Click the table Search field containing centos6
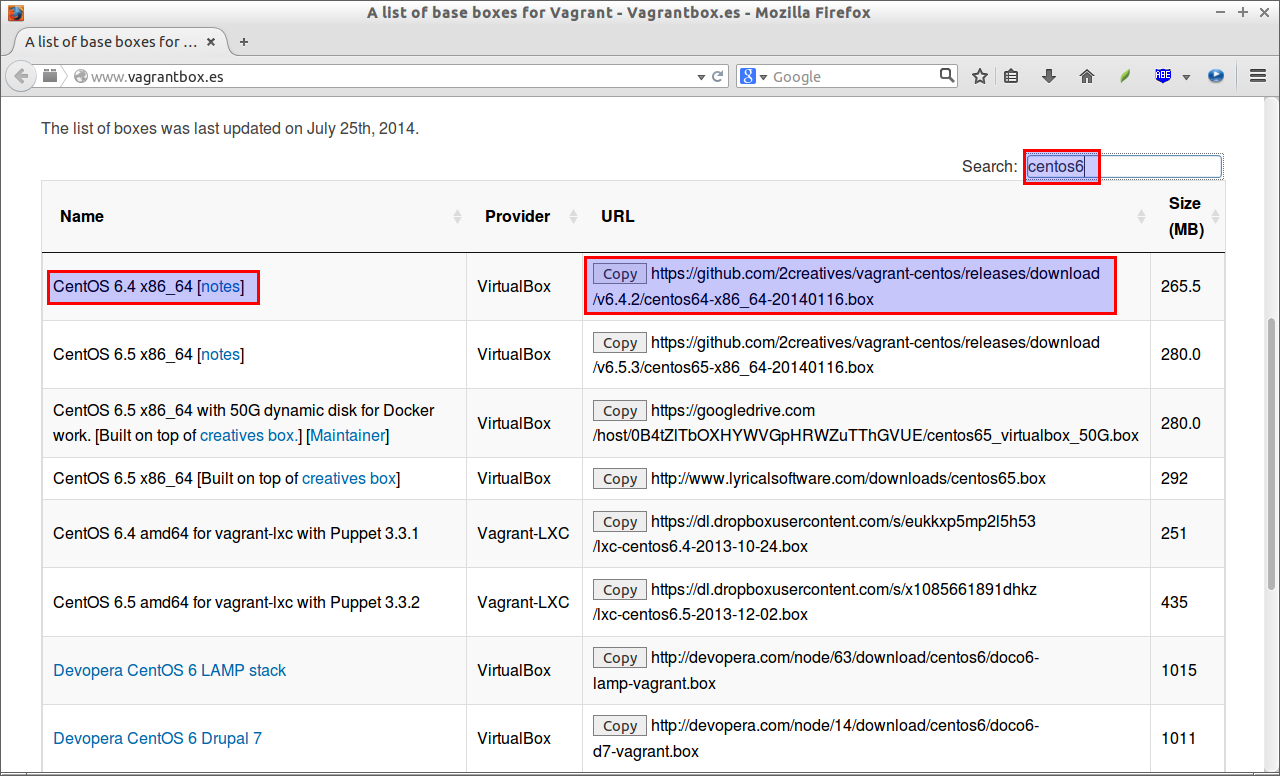The height and width of the screenshot is (776, 1280). point(1124,166)
